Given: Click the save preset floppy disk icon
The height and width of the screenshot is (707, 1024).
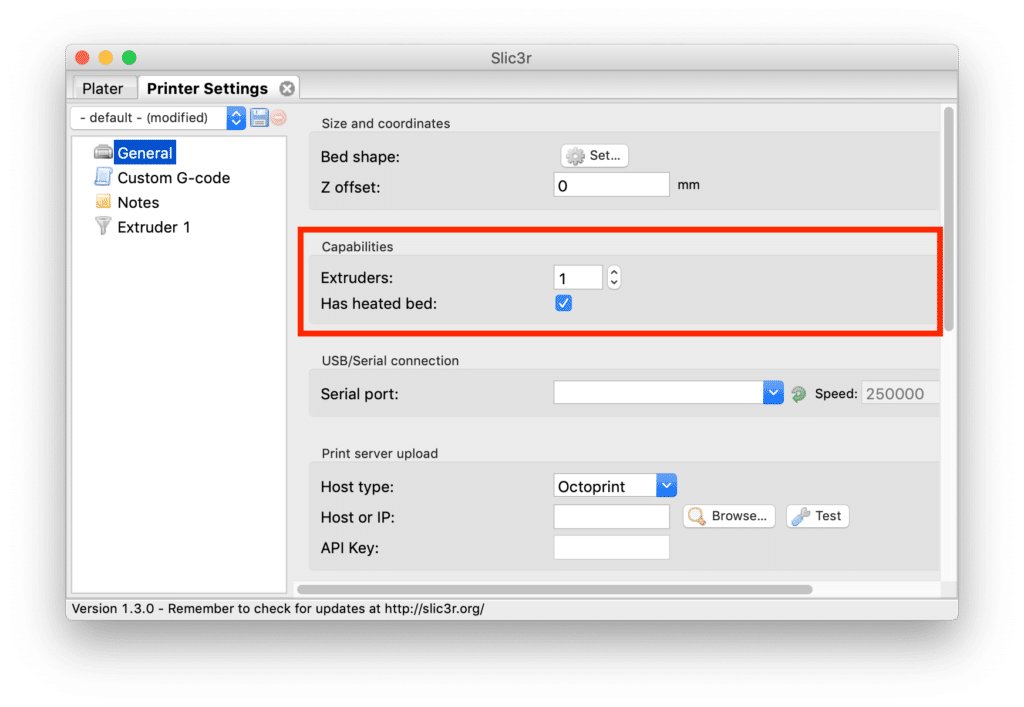Looking at the screenshot, I should 259,118.
